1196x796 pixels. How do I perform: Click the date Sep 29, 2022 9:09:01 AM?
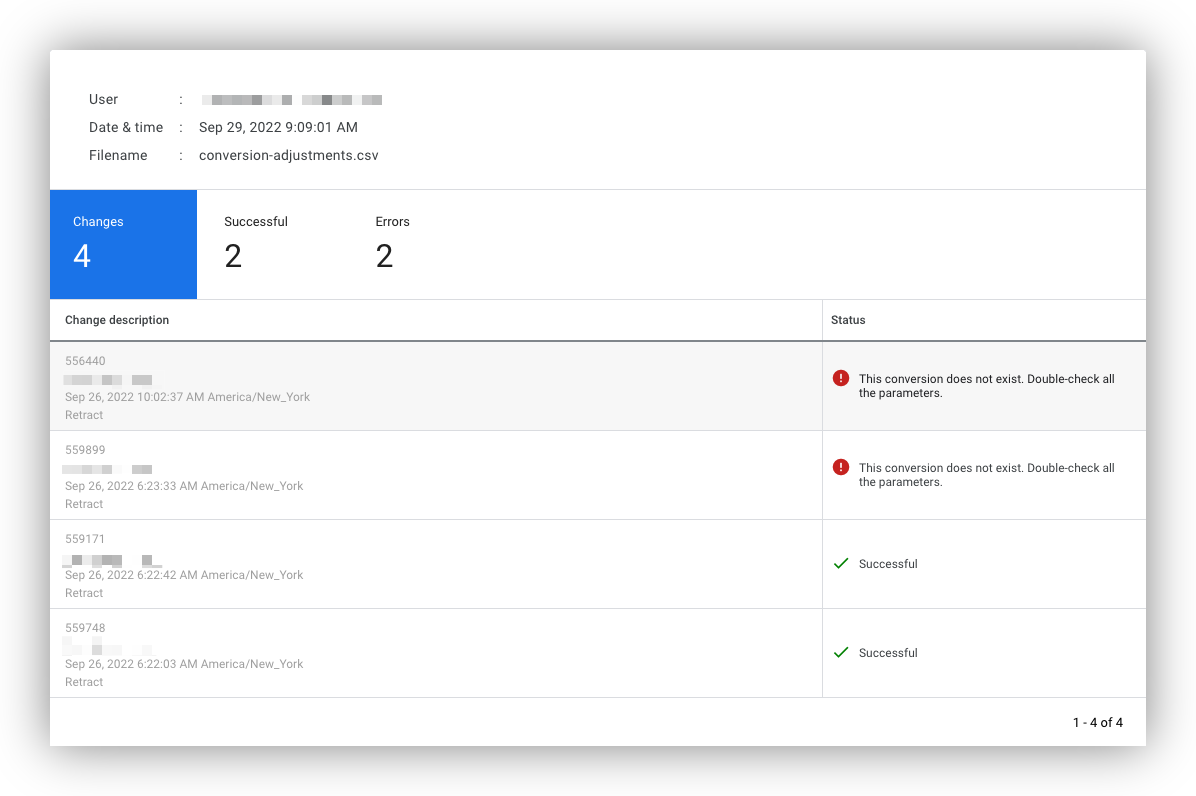tap(278, 127)
